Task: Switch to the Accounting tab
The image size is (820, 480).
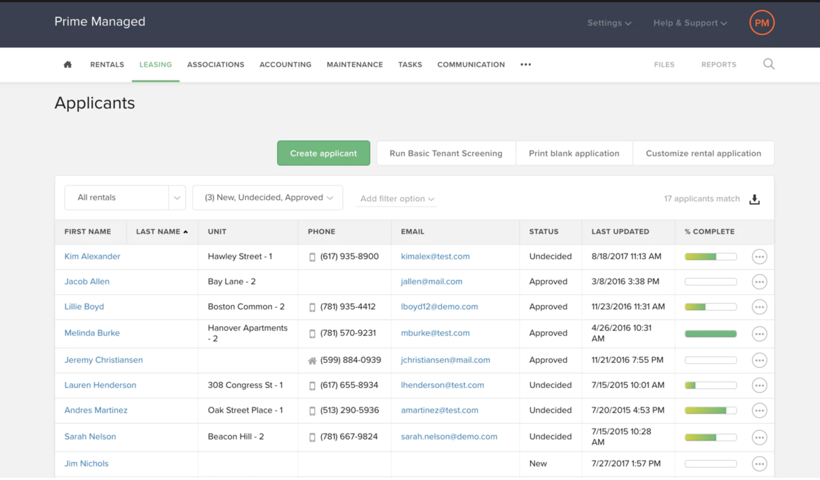Action: click(285, 65)
